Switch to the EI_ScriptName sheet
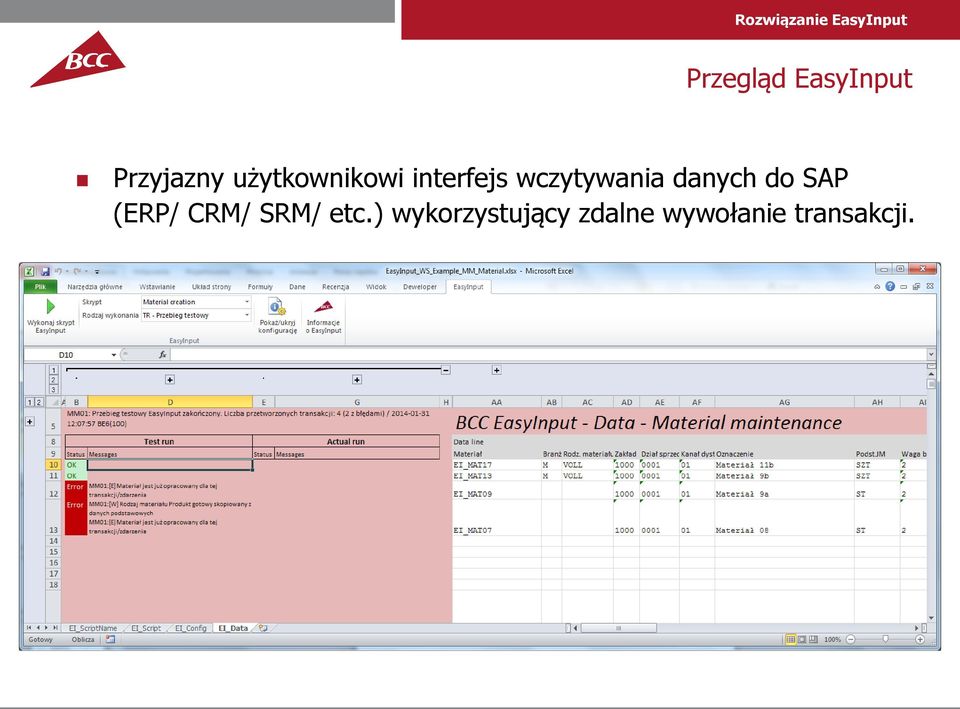Image resolution: width=960 pixels, height=709 pixels. (x=92, y=628)
